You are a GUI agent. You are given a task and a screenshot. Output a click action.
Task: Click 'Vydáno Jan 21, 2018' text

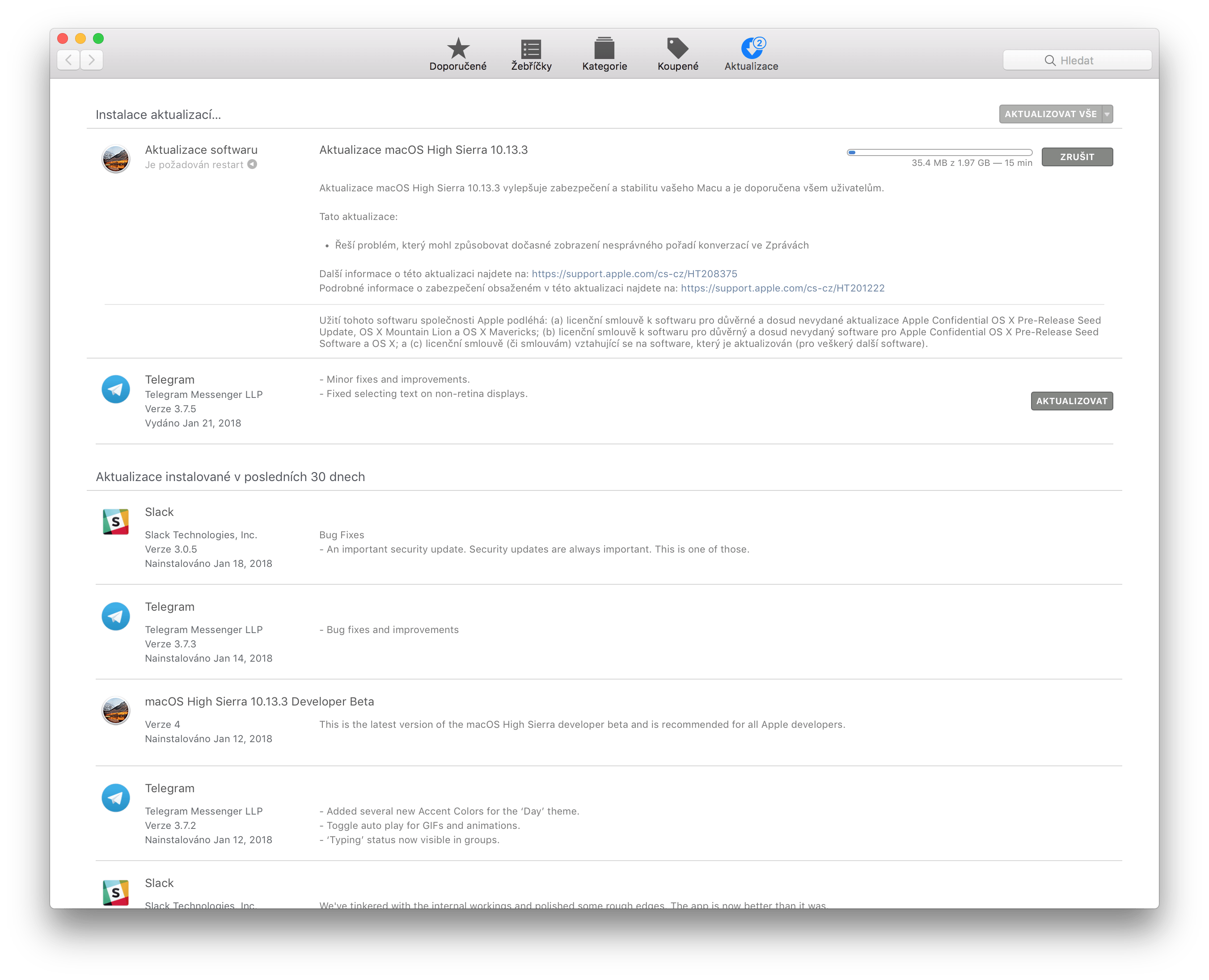193,423
